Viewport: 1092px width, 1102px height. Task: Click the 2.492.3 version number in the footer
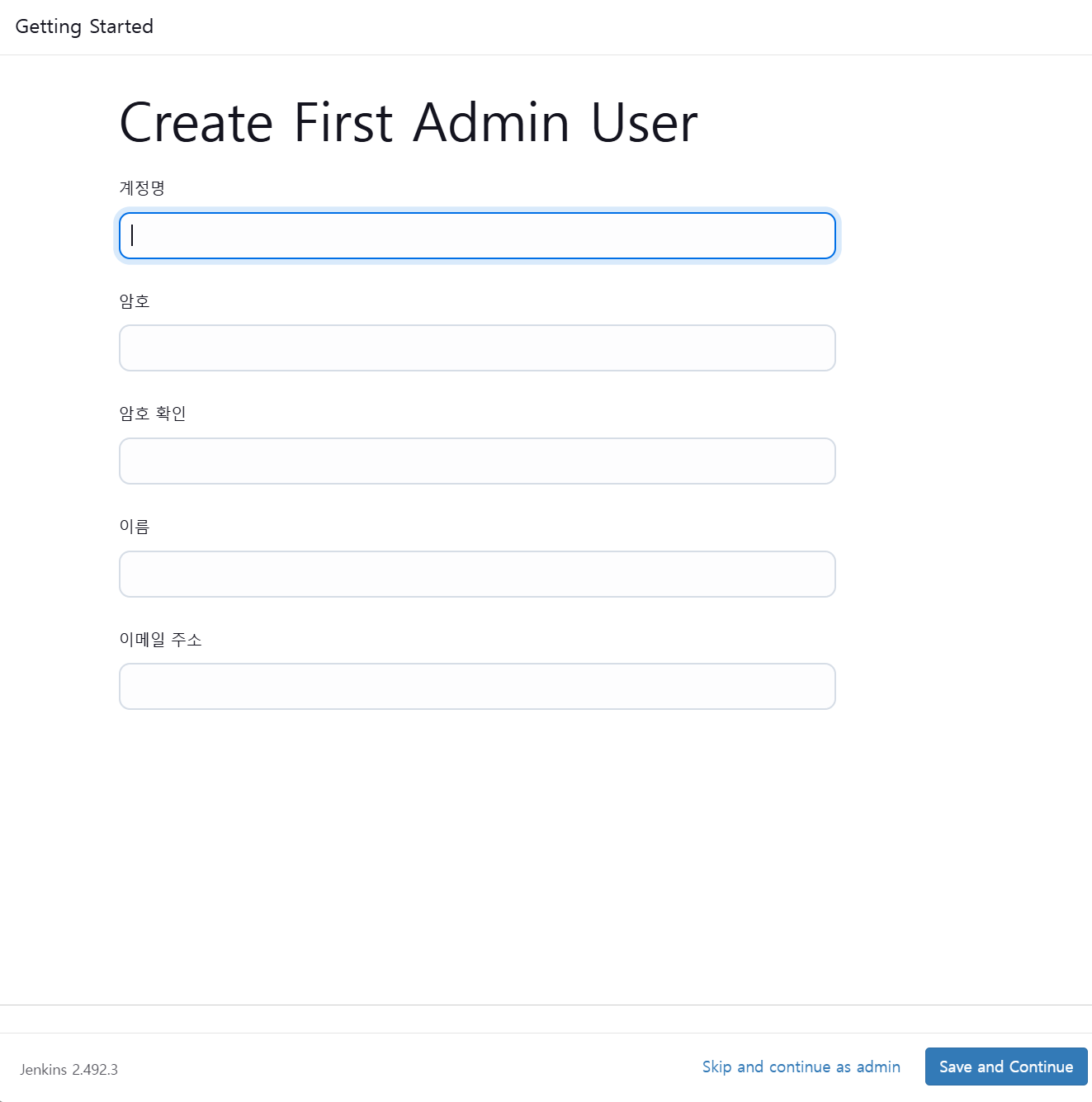[95, 1070]
